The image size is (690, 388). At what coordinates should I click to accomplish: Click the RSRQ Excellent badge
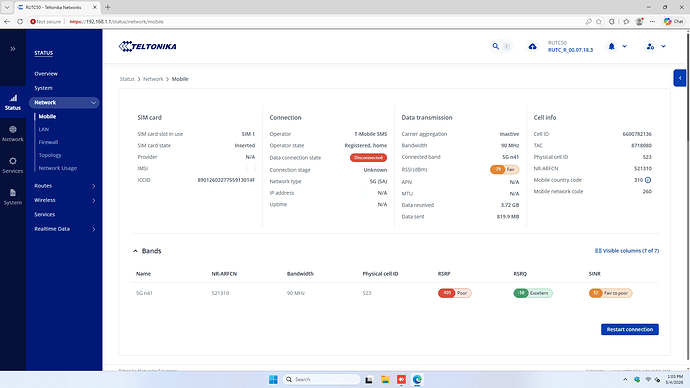[x=533, y=293]
